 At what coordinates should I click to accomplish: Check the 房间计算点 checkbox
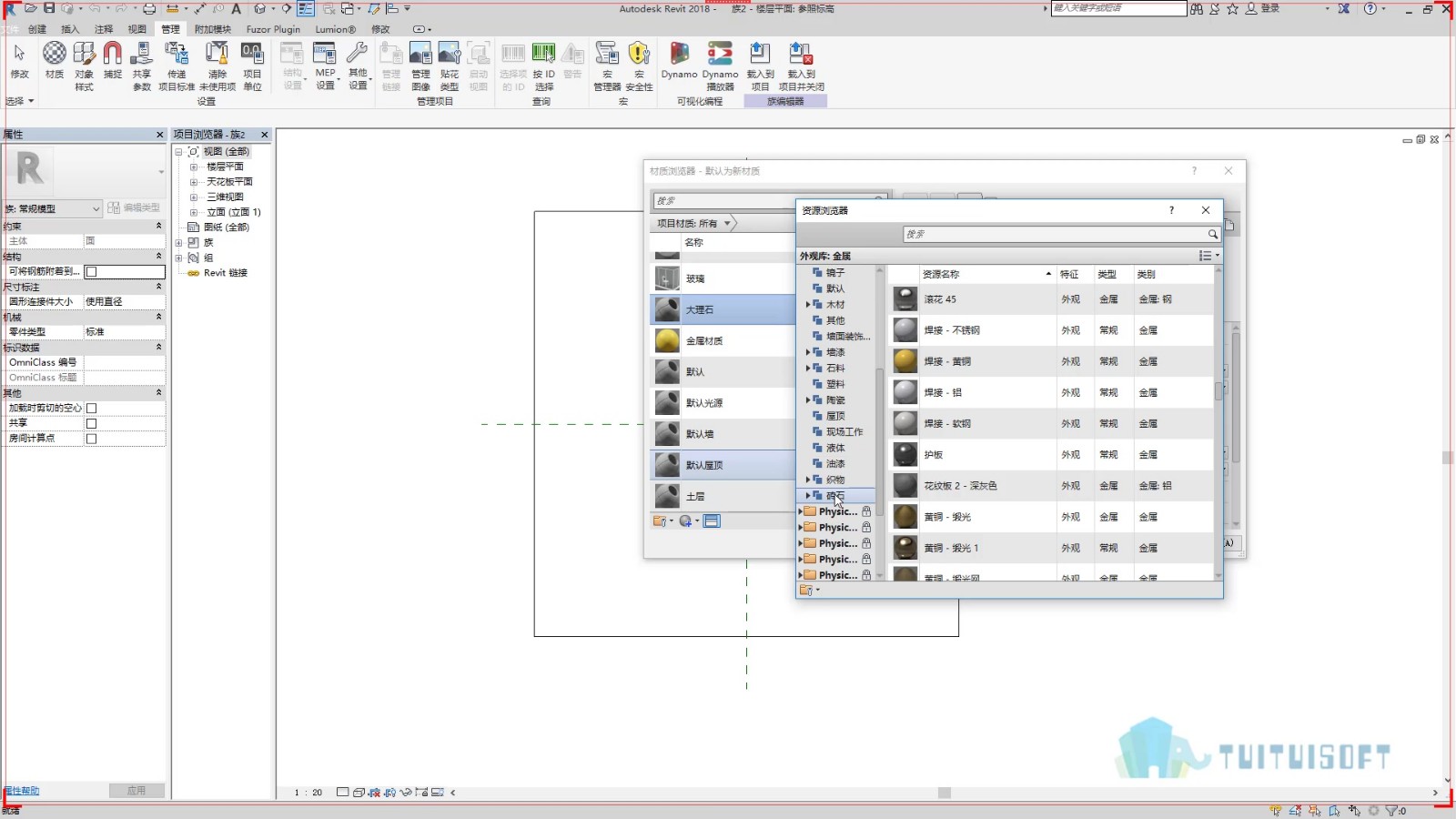click(91, 439)
